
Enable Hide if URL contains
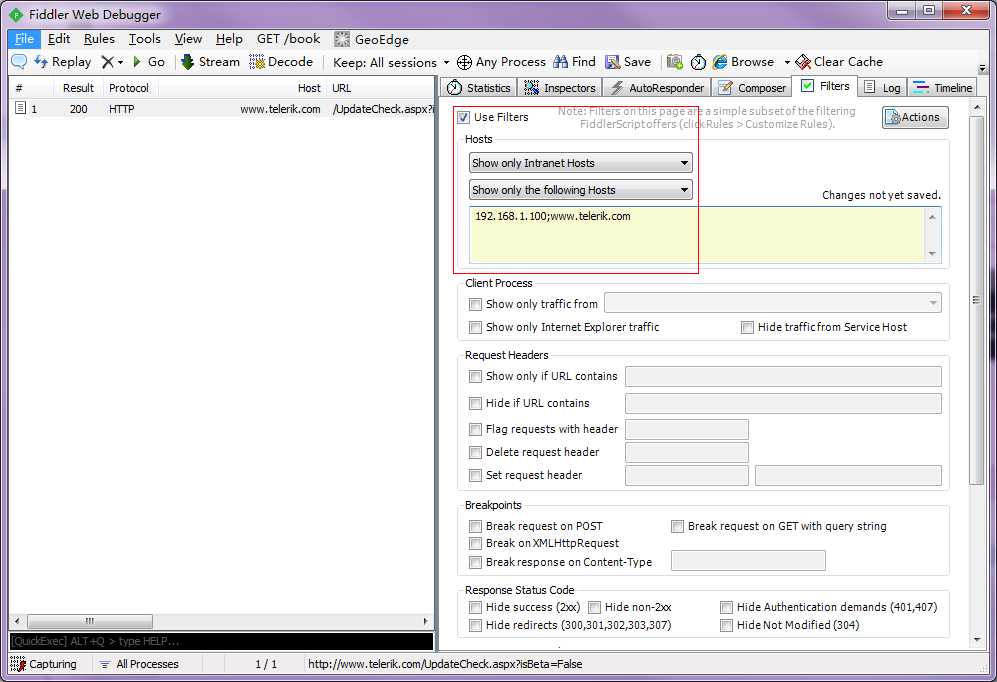[475, 403]
